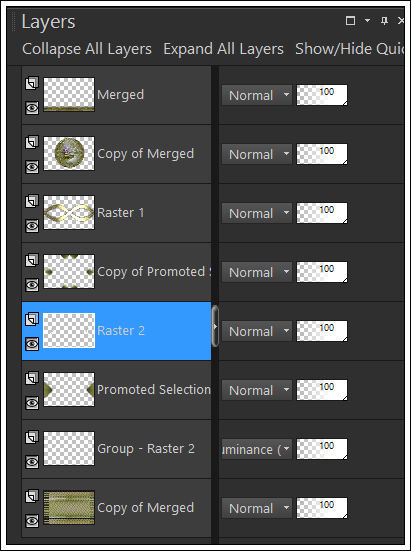Click the layer icon on Raster 2 row
The height and width of the screenshot is (551, 411).
32,320
